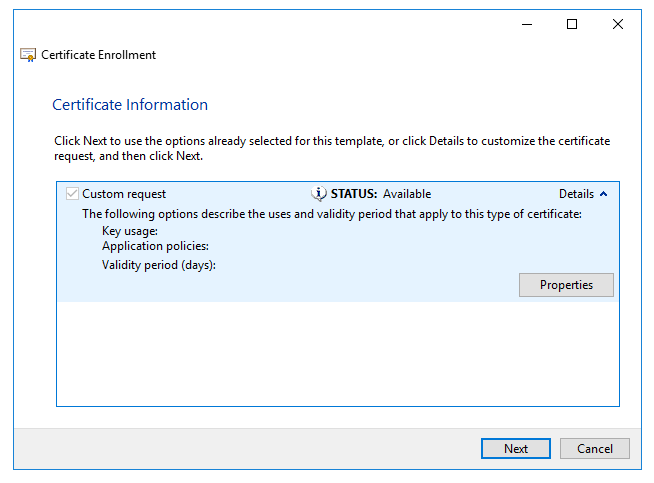Minimize the Certificate Enrollment window
This screenshot has width=654, height=483.
[x=526, y=24]
